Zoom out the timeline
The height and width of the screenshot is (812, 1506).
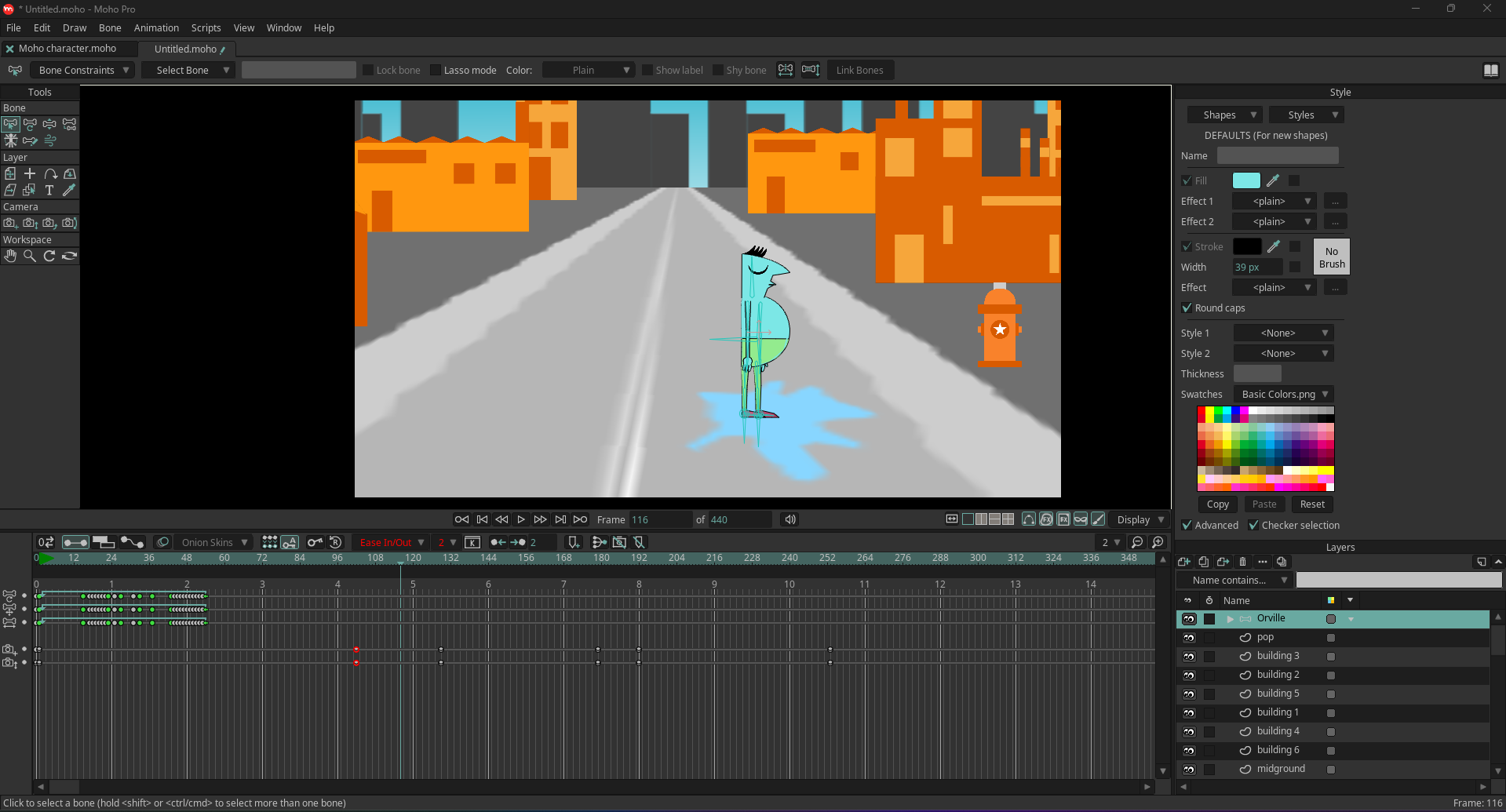coord(1137,542)
